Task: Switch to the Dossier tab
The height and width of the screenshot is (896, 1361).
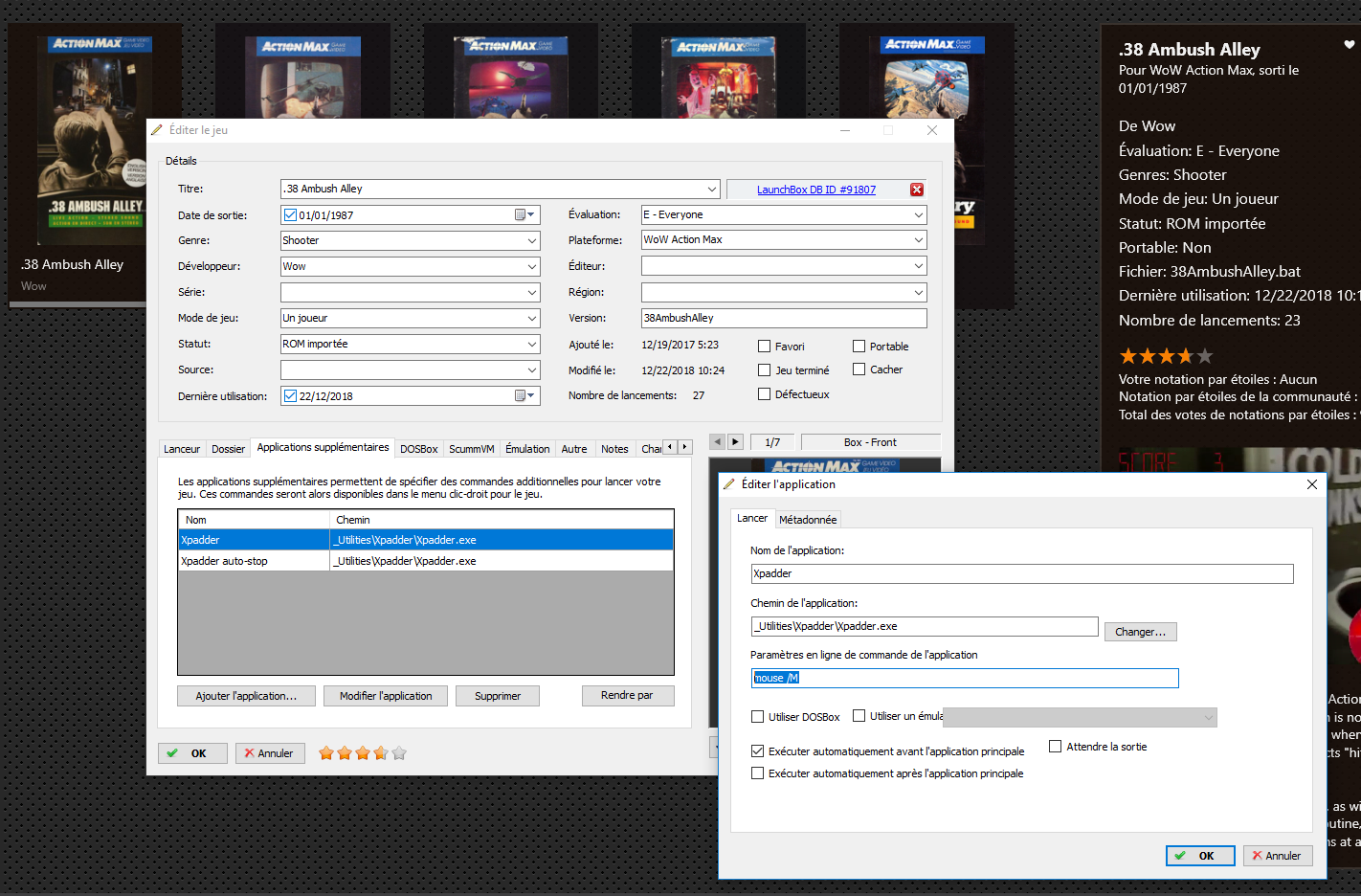Action: pos(228,449)
